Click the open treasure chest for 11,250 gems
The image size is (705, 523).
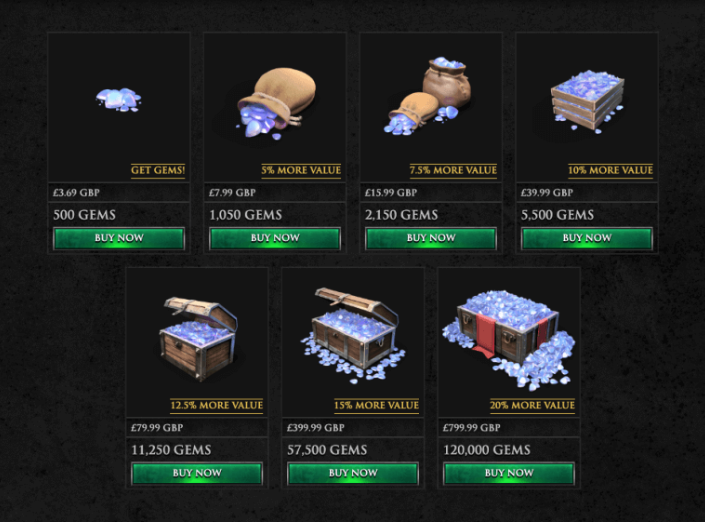click(198, 339)
